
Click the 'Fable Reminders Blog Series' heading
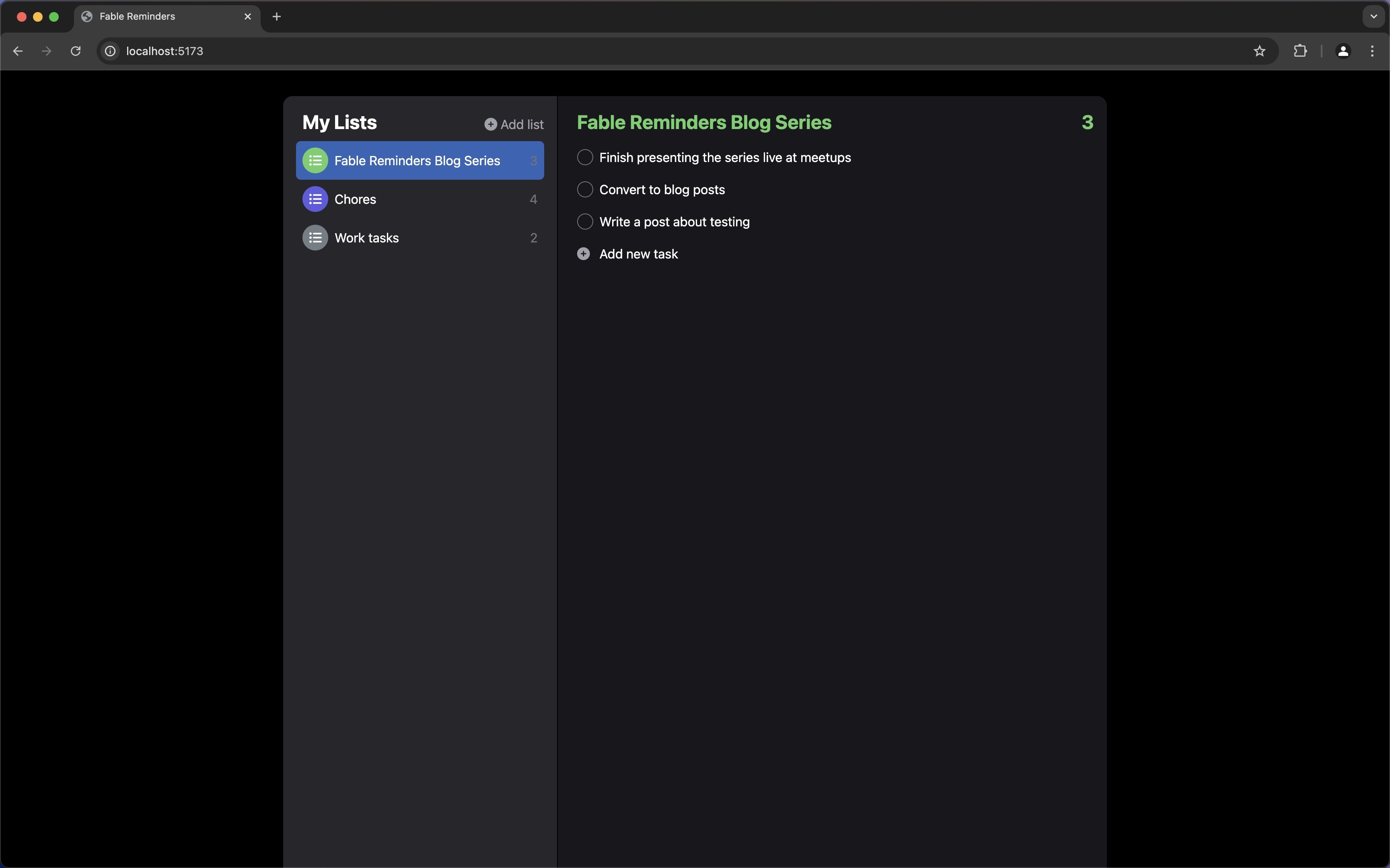[704, 122]
